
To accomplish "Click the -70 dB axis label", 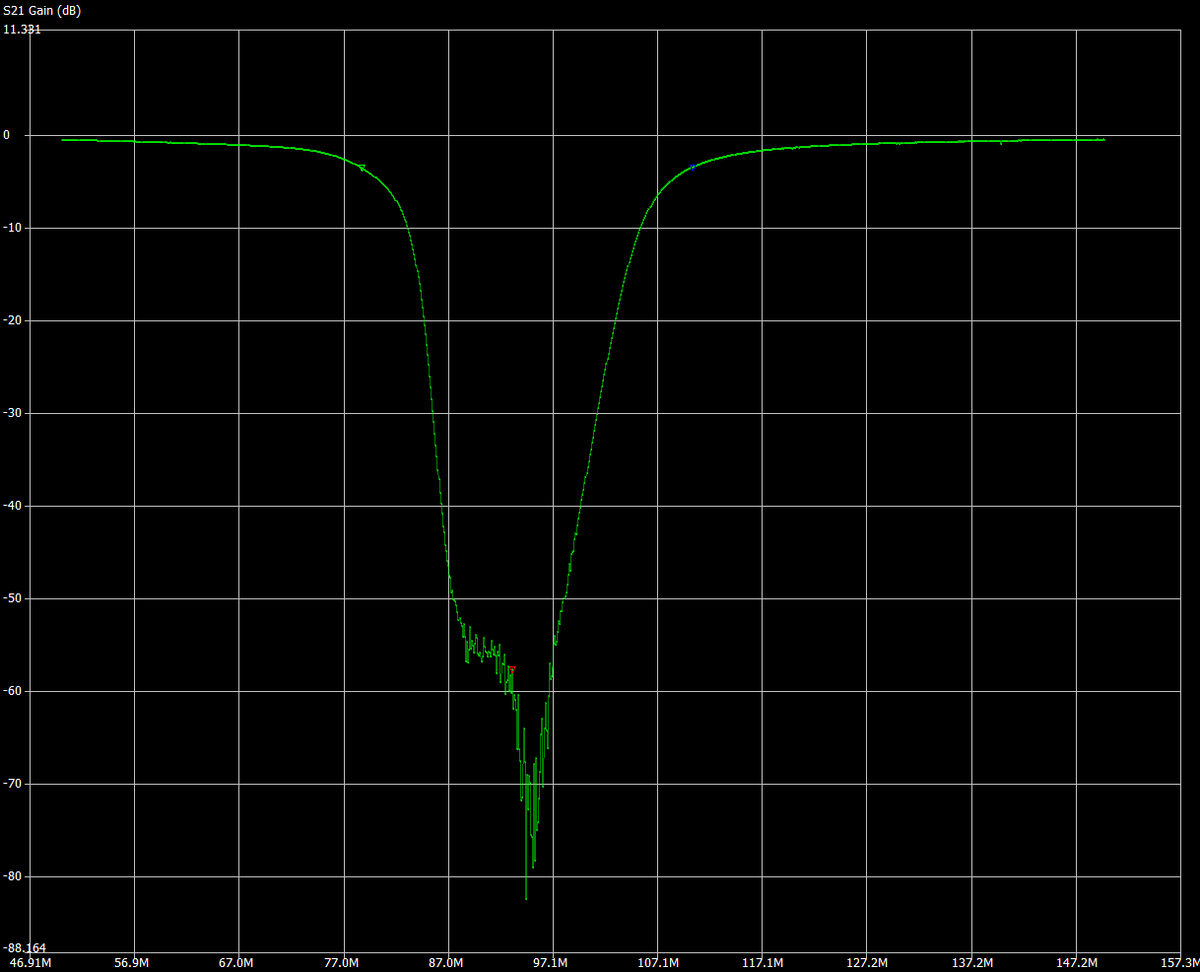I will point(12,784).
